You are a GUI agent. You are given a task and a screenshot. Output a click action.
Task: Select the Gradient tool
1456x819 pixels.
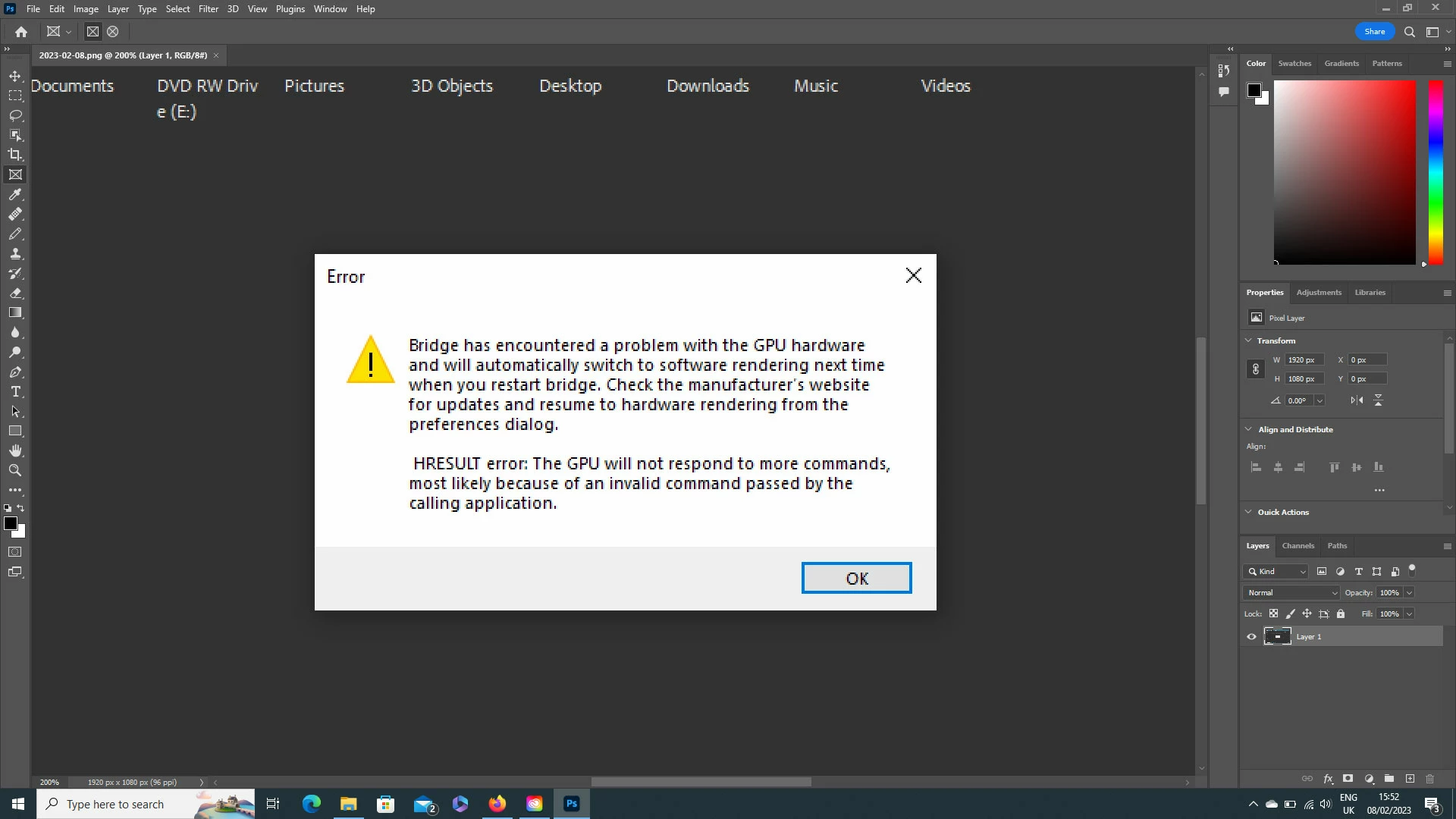point(15,312)
